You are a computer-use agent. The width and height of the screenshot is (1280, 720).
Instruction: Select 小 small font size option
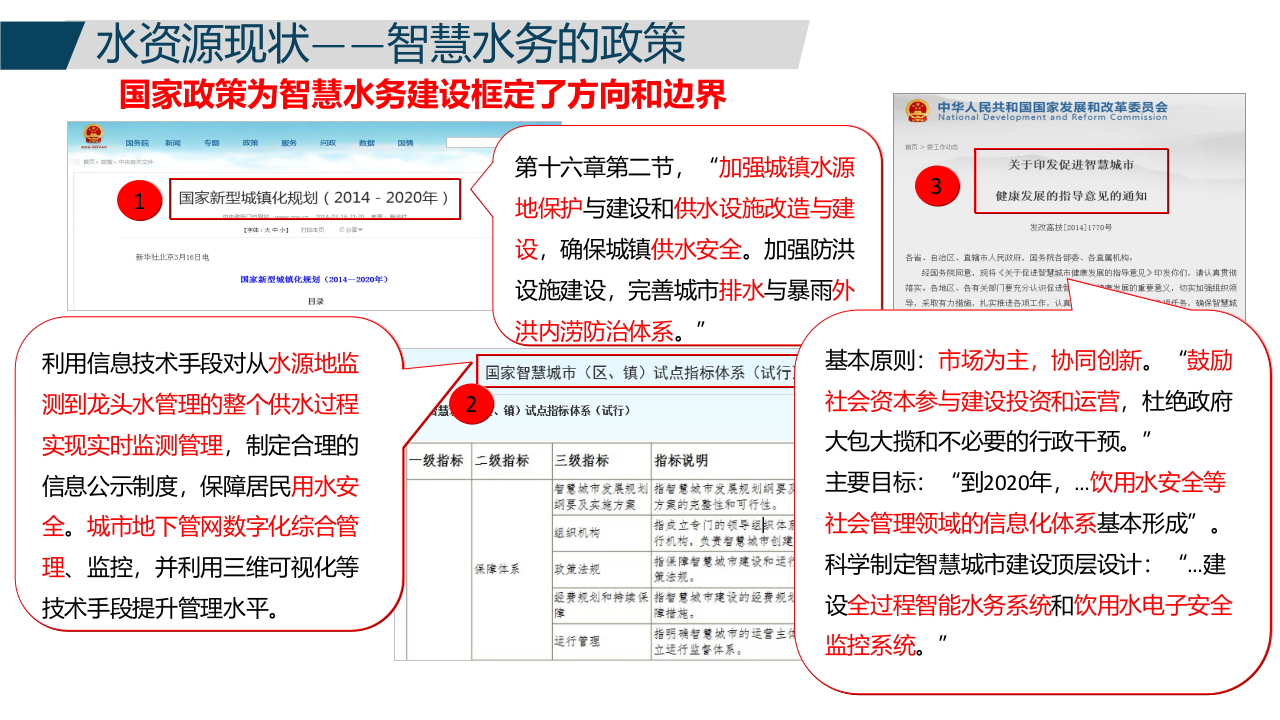pyautogui.click(x=282, y=229)
